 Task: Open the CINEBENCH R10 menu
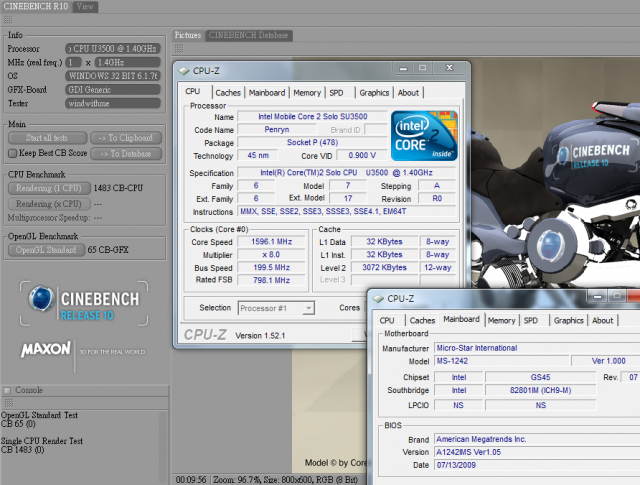point(36,7)
